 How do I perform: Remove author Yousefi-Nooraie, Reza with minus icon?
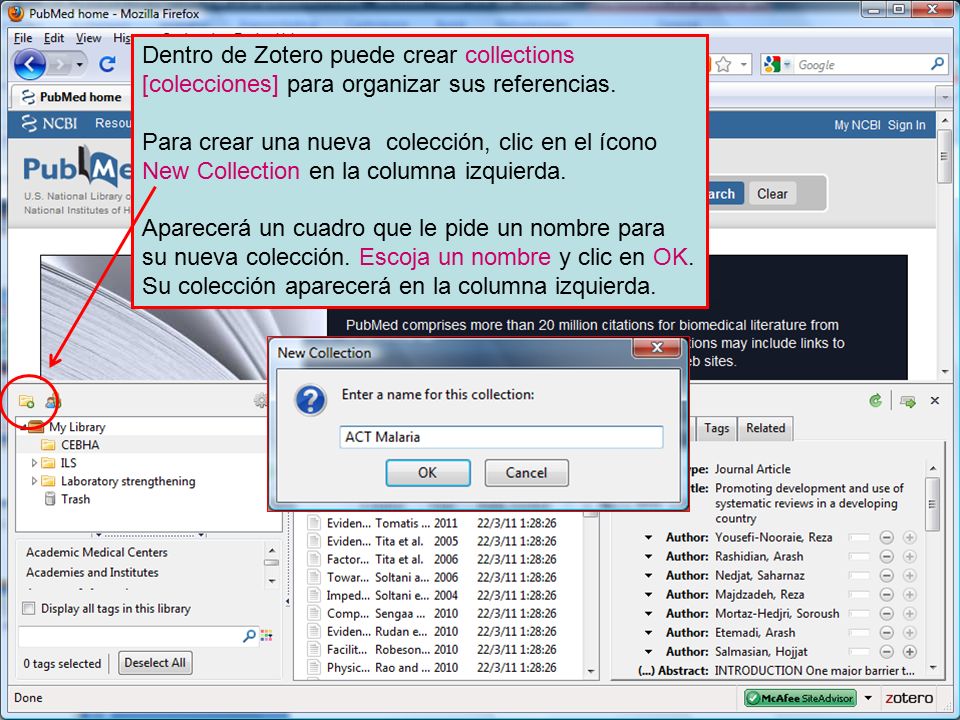tap(887, 538)
